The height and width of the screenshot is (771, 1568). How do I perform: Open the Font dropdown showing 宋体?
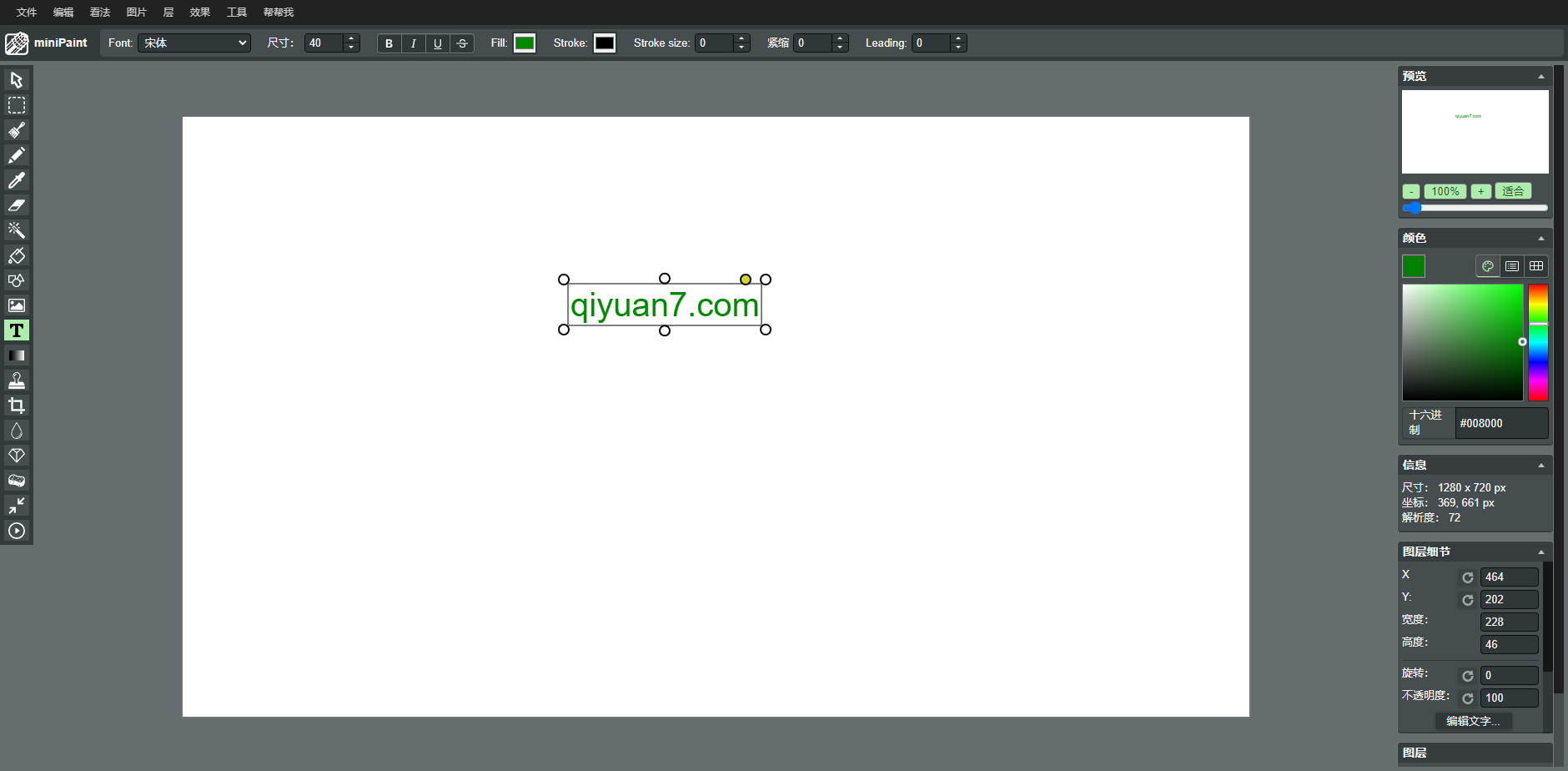pyautogui.click(x=194, y=43)
